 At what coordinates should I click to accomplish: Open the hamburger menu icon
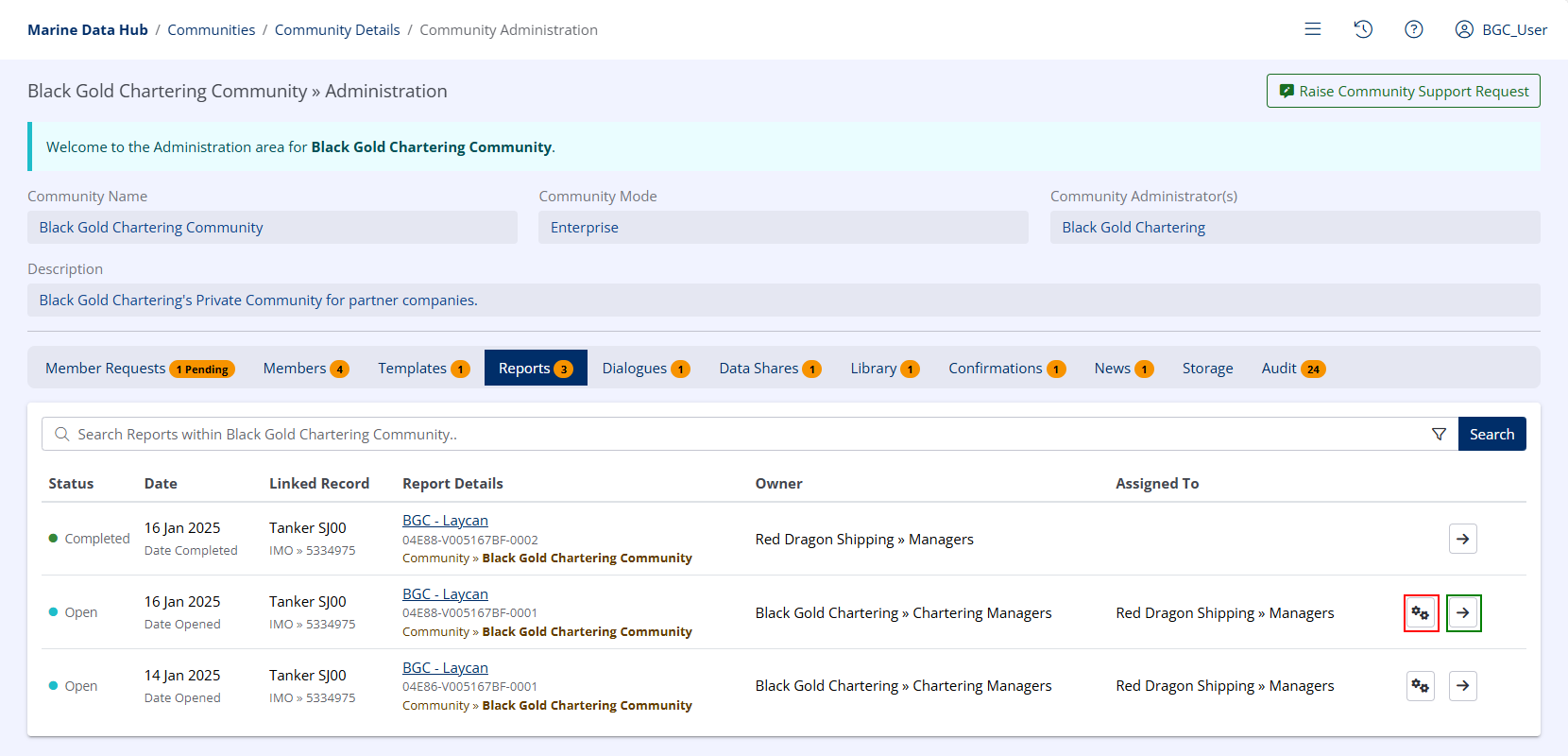point(1312,29)
